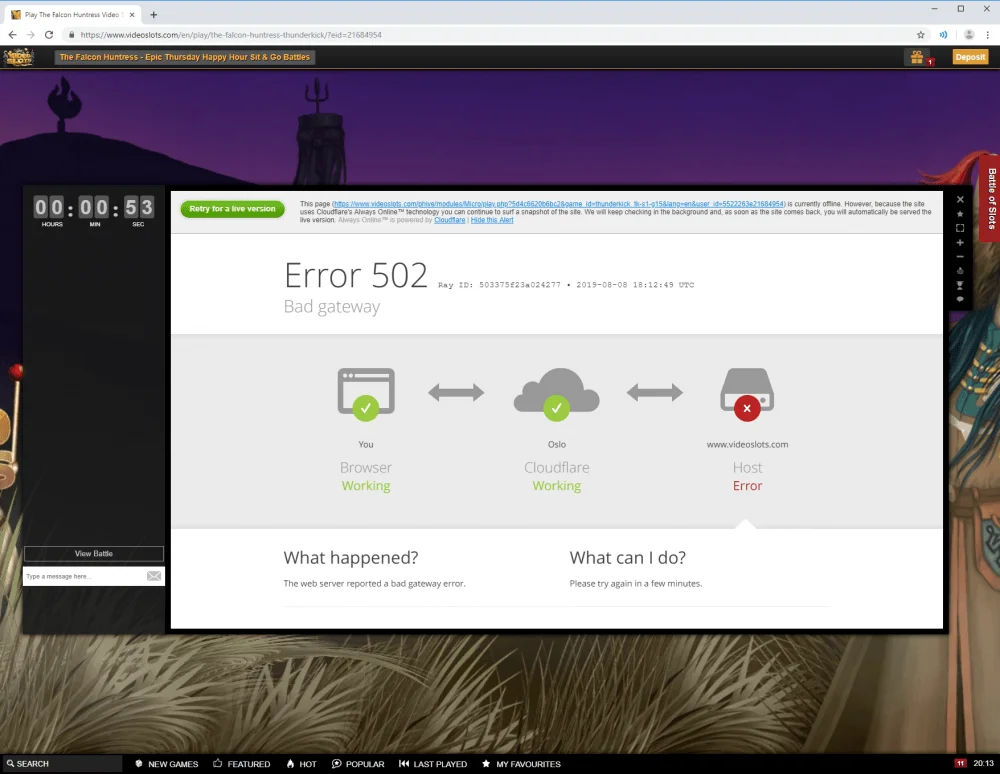
Task: Open the gift rewards icon
Action: [x=917, y=57]
